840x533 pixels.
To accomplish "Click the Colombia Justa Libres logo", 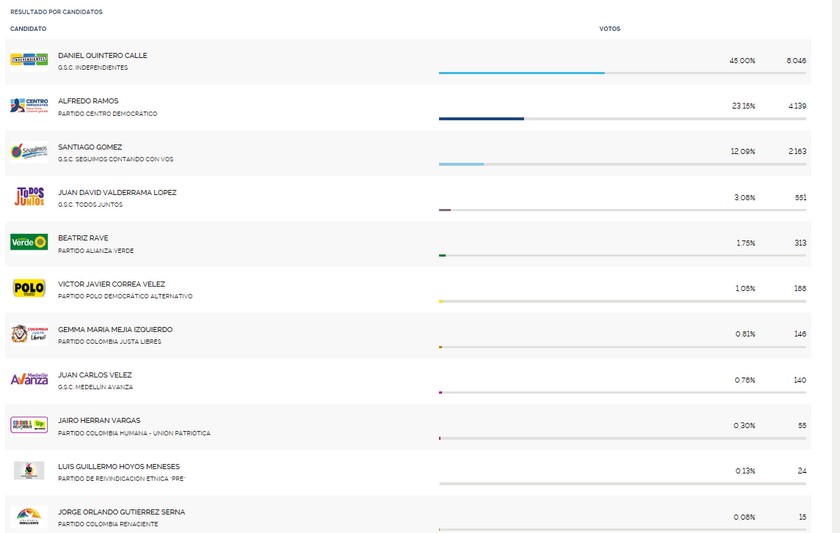I will [28, 334].
